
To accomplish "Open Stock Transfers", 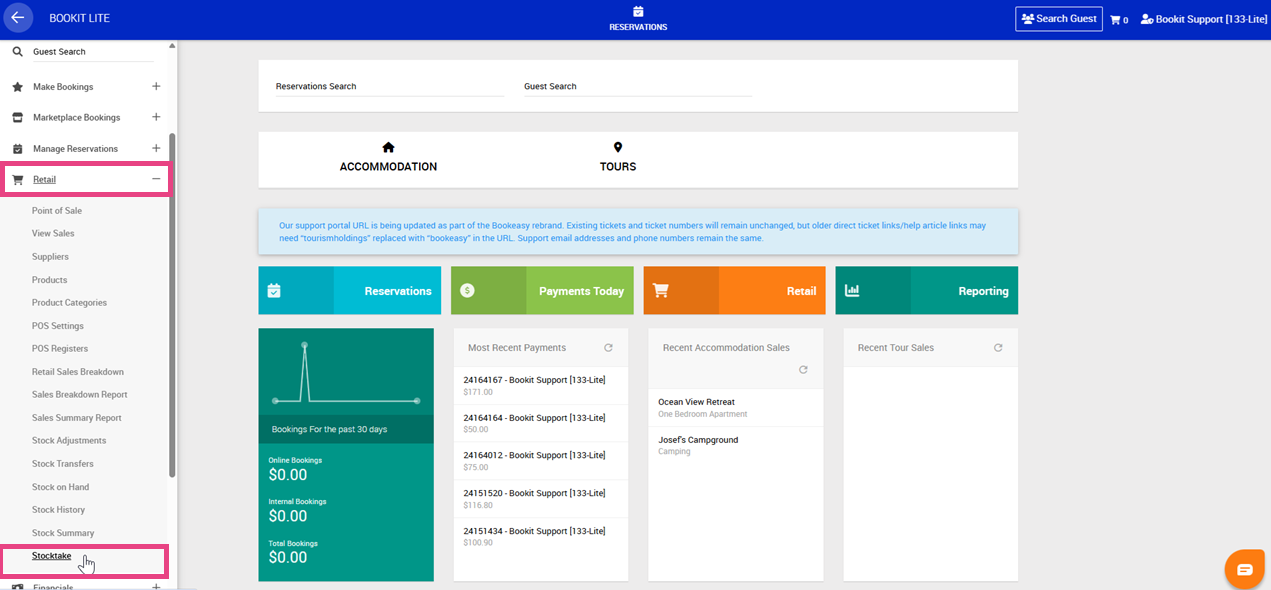I will pyautogui.click(x=63, y=464).
